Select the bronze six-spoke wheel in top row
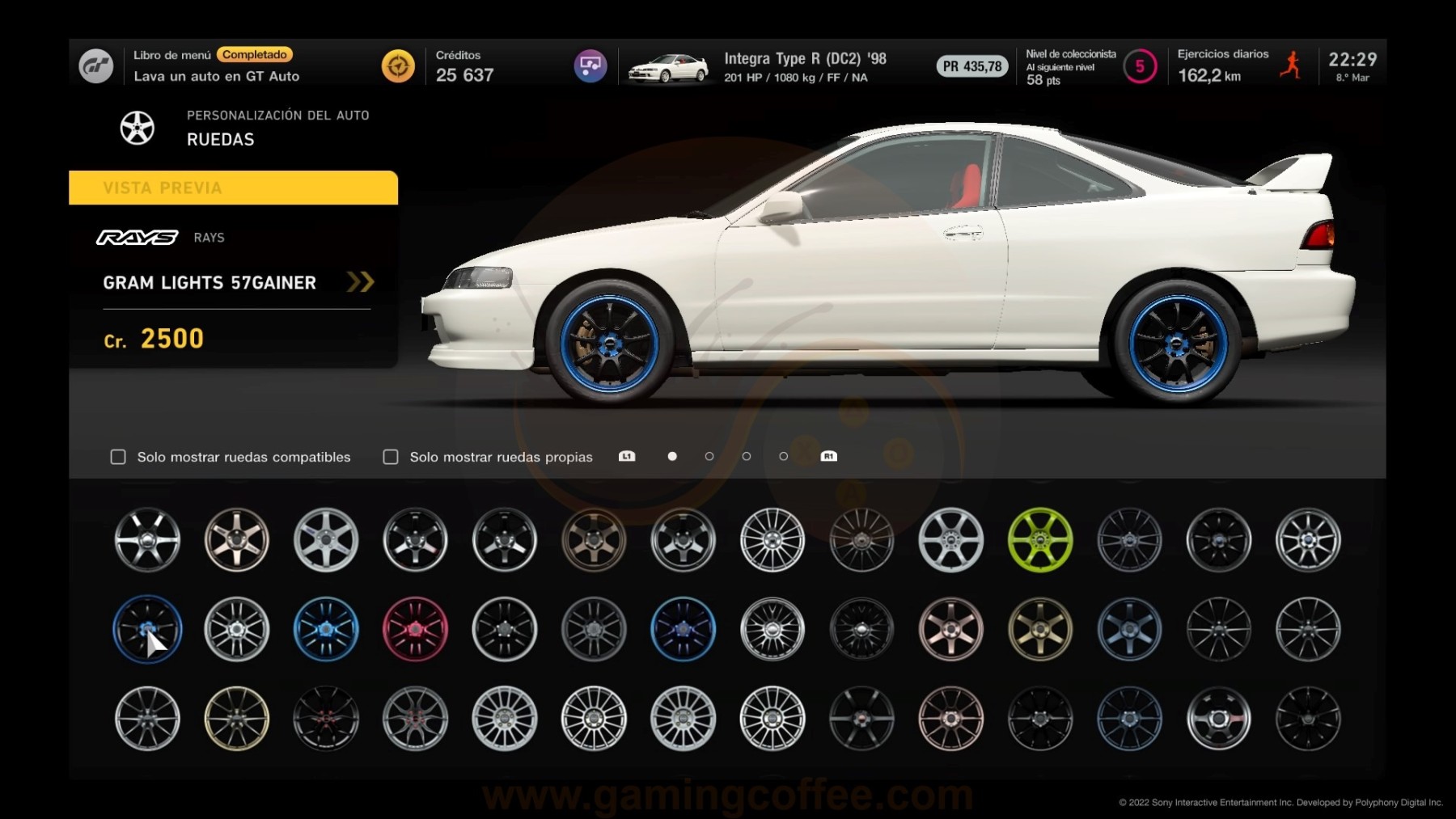Viewport: 1456px width, 819px height. point(594,539)
